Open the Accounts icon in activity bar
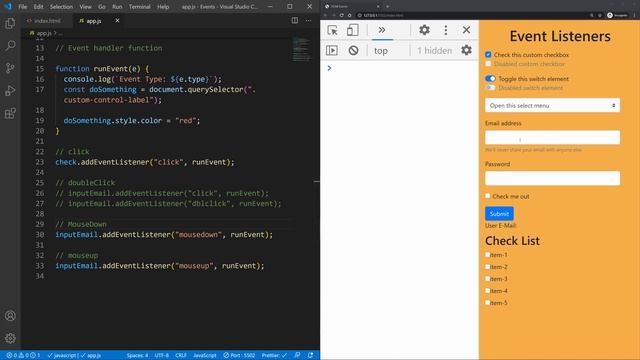This screenshot has width=640, height=360. pyautogui.click(x=10, y=316)
